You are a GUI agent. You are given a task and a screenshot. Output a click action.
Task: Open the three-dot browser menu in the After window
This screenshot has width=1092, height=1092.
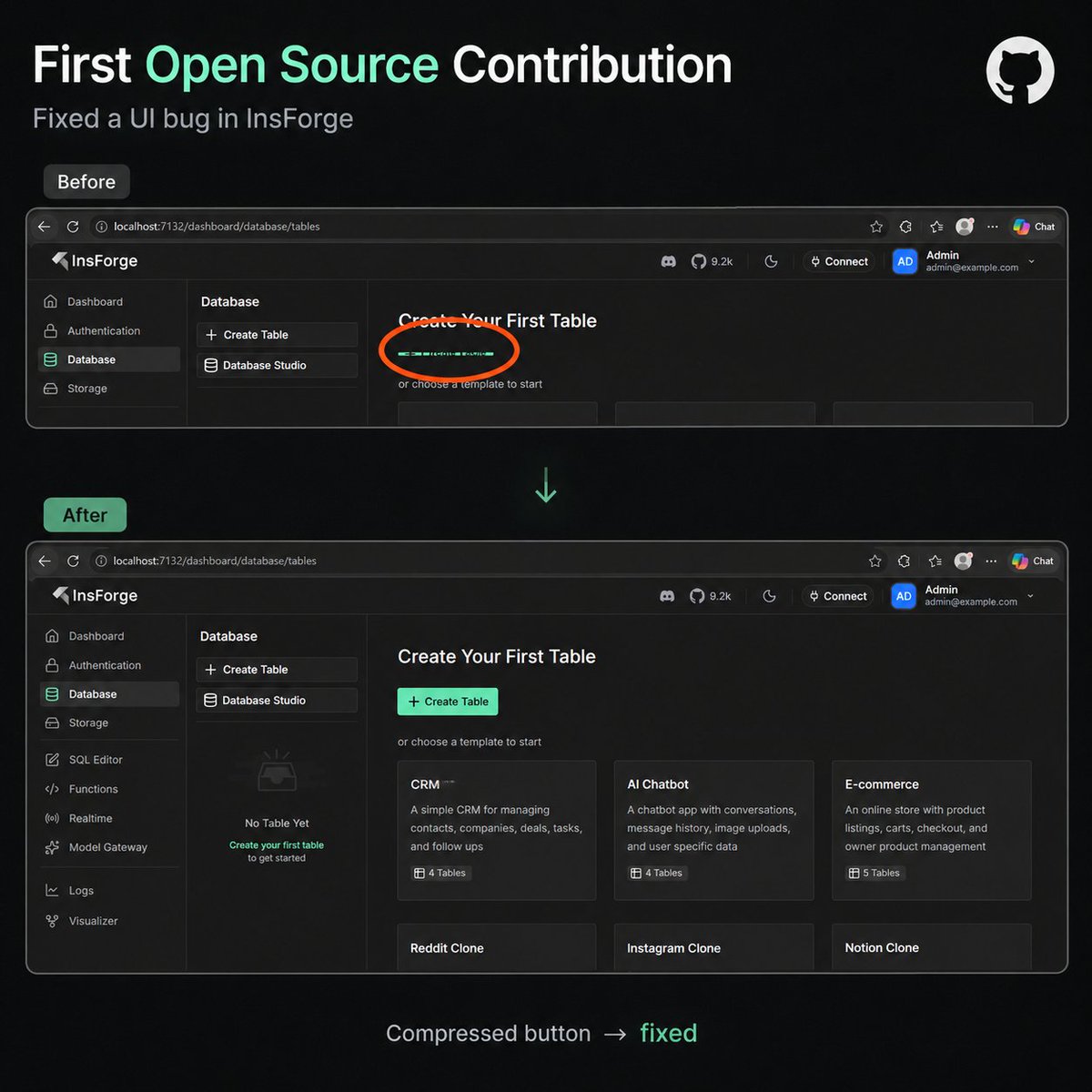[x=991, y=561]
